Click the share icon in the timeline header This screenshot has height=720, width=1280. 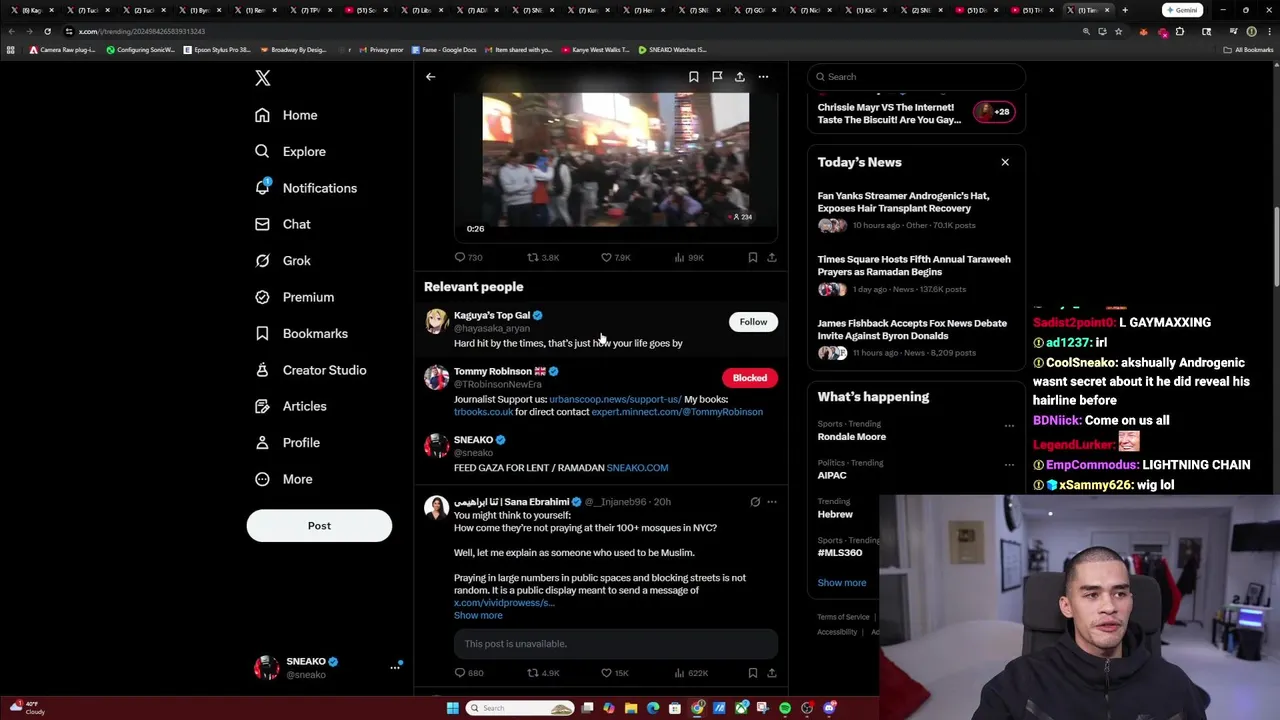pos(740,77)
